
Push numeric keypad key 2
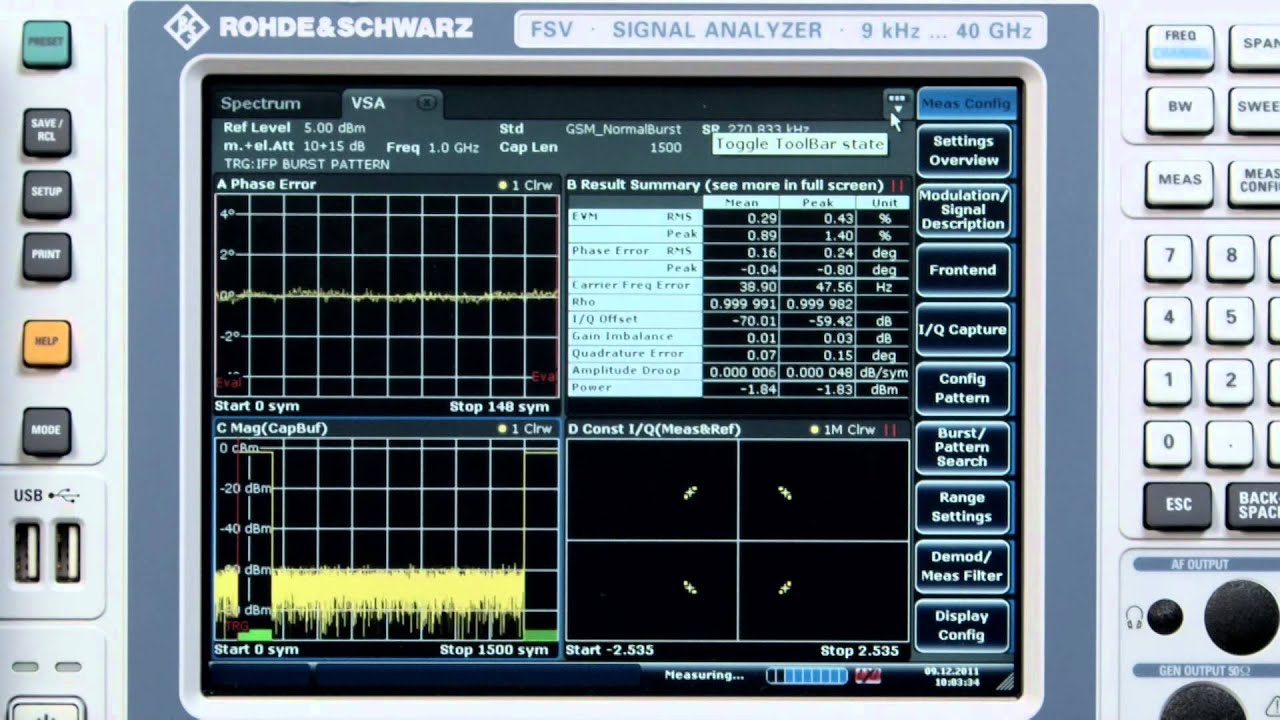1231,381
